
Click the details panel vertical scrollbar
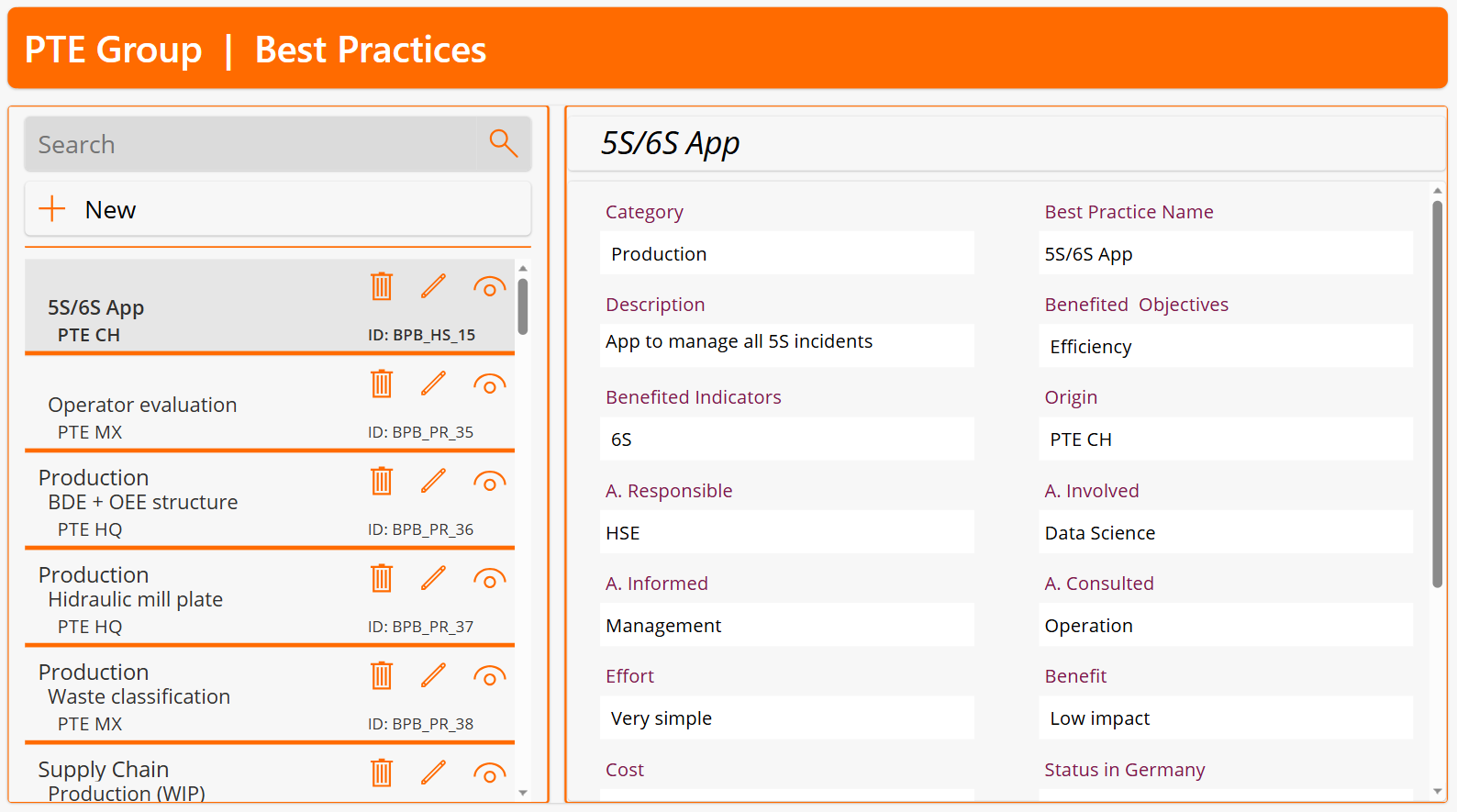[x=1437, y=395]
